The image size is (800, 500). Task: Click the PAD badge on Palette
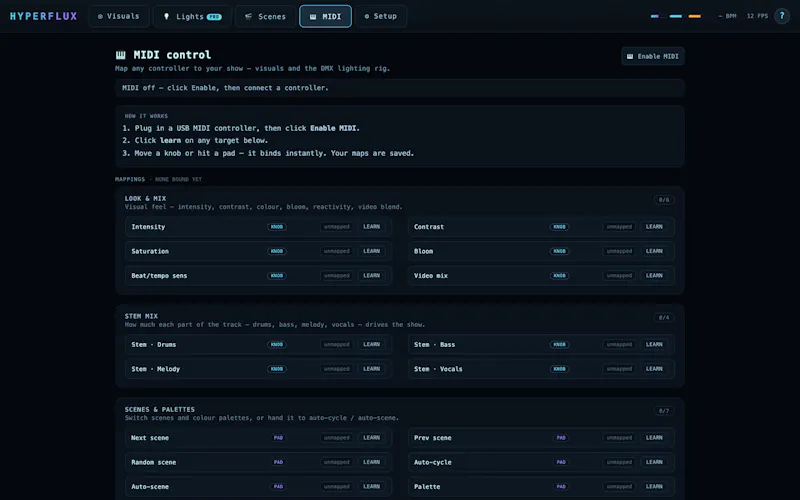pyautogui.click(x=561, y=487)
